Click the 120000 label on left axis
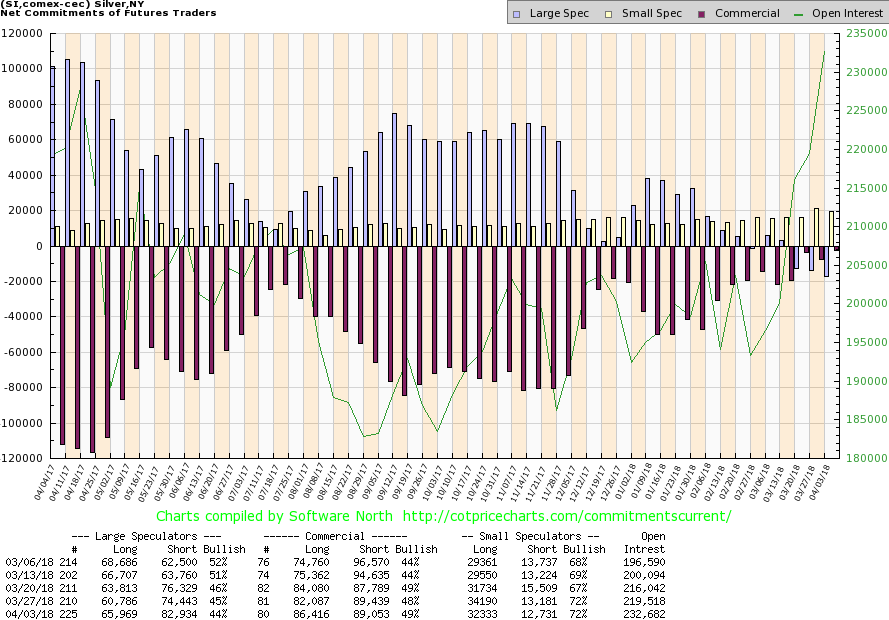Image resolution: width=889 pixels, height=620 pixels. pos(29,33)
